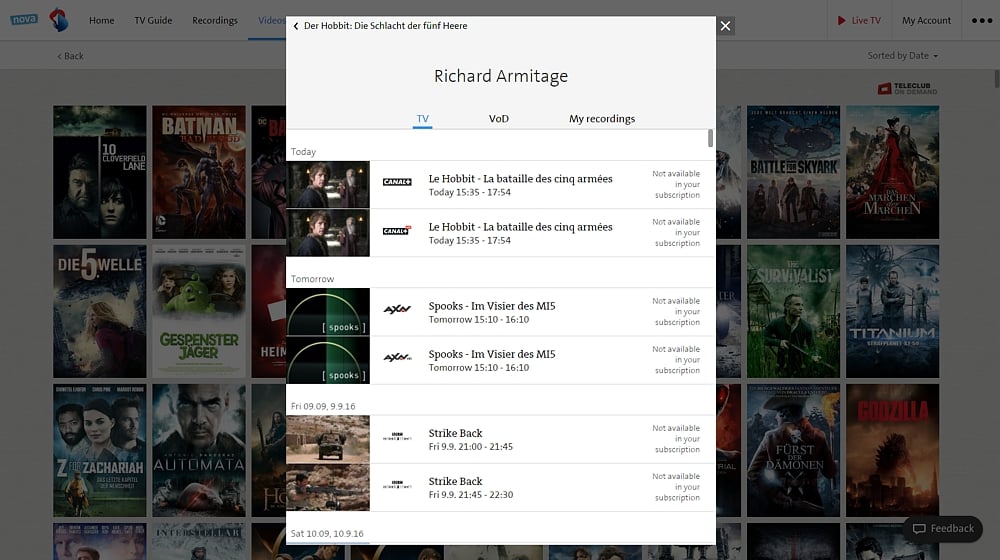Image resolution: width=1000 pixels, height=560 pixels.
Task: Open the three-dot more menu
Action: 982,20
